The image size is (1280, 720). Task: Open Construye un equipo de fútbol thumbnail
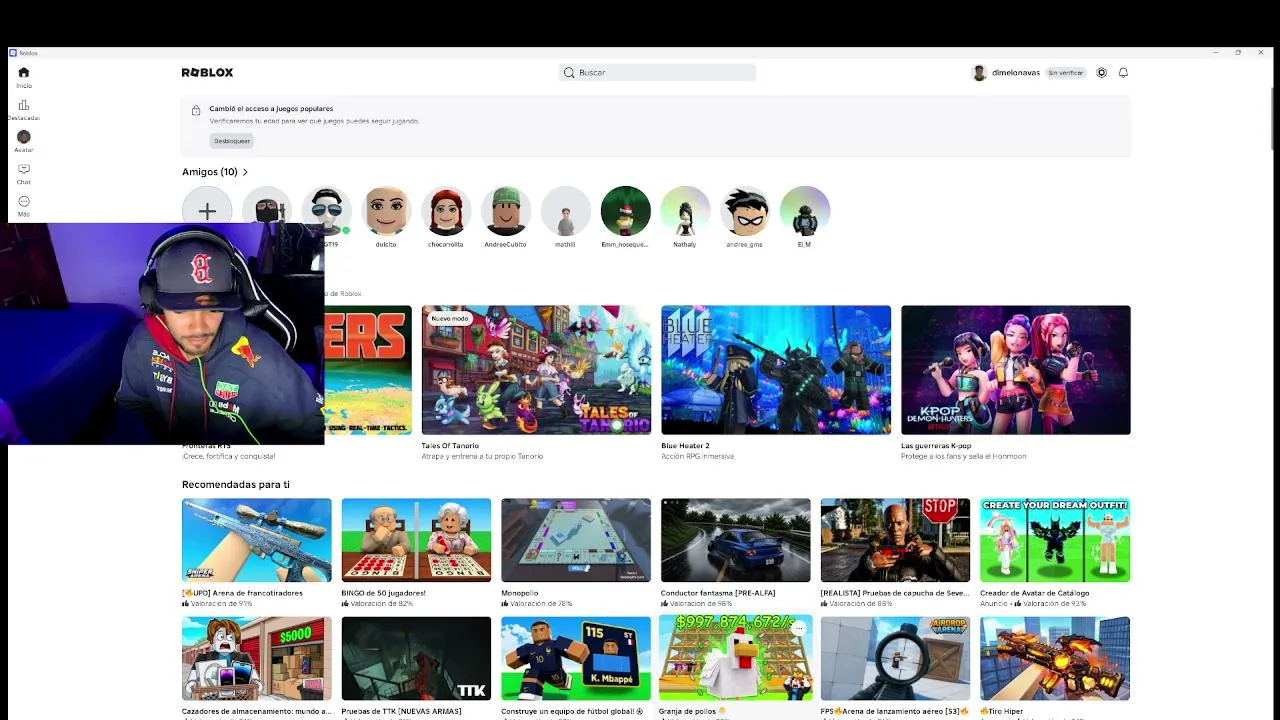tap(576, 659)
